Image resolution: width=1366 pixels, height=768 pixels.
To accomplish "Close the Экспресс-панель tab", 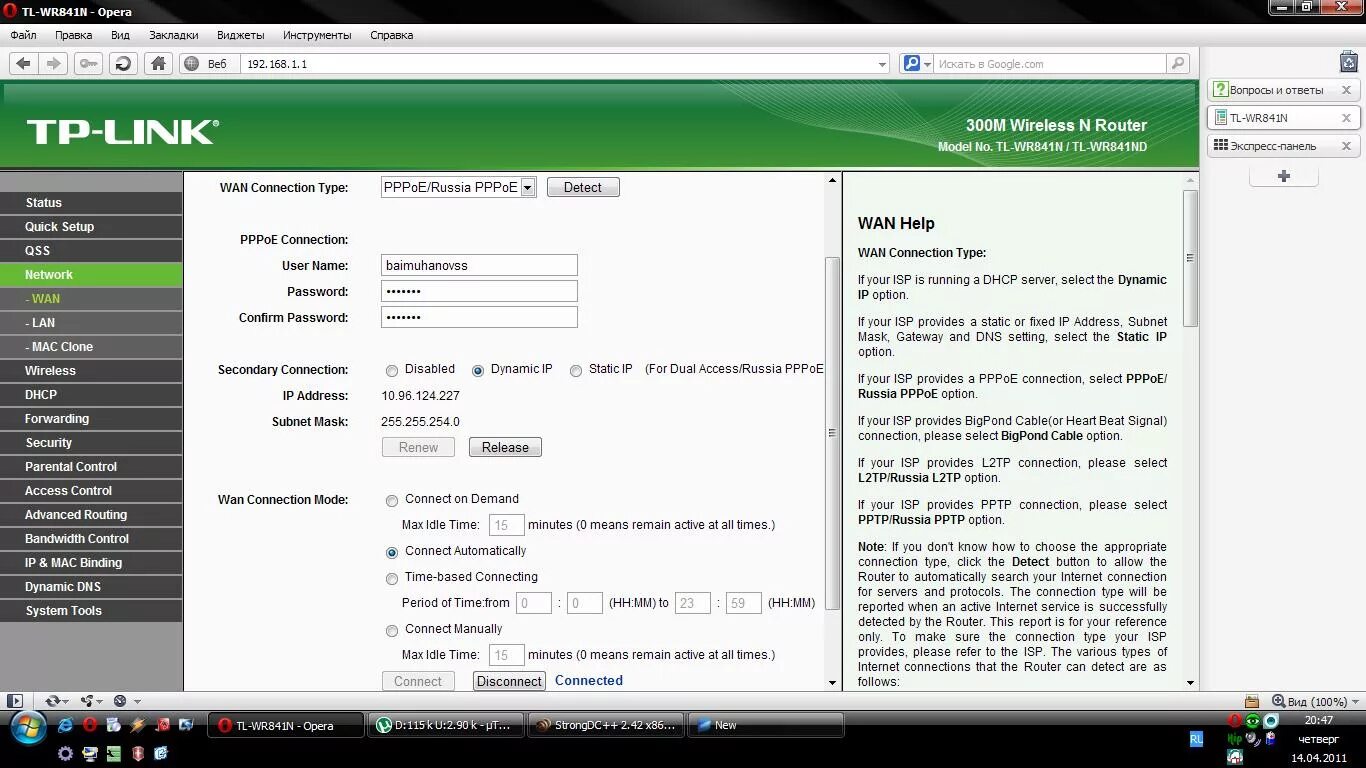I will click(1346, 146).
